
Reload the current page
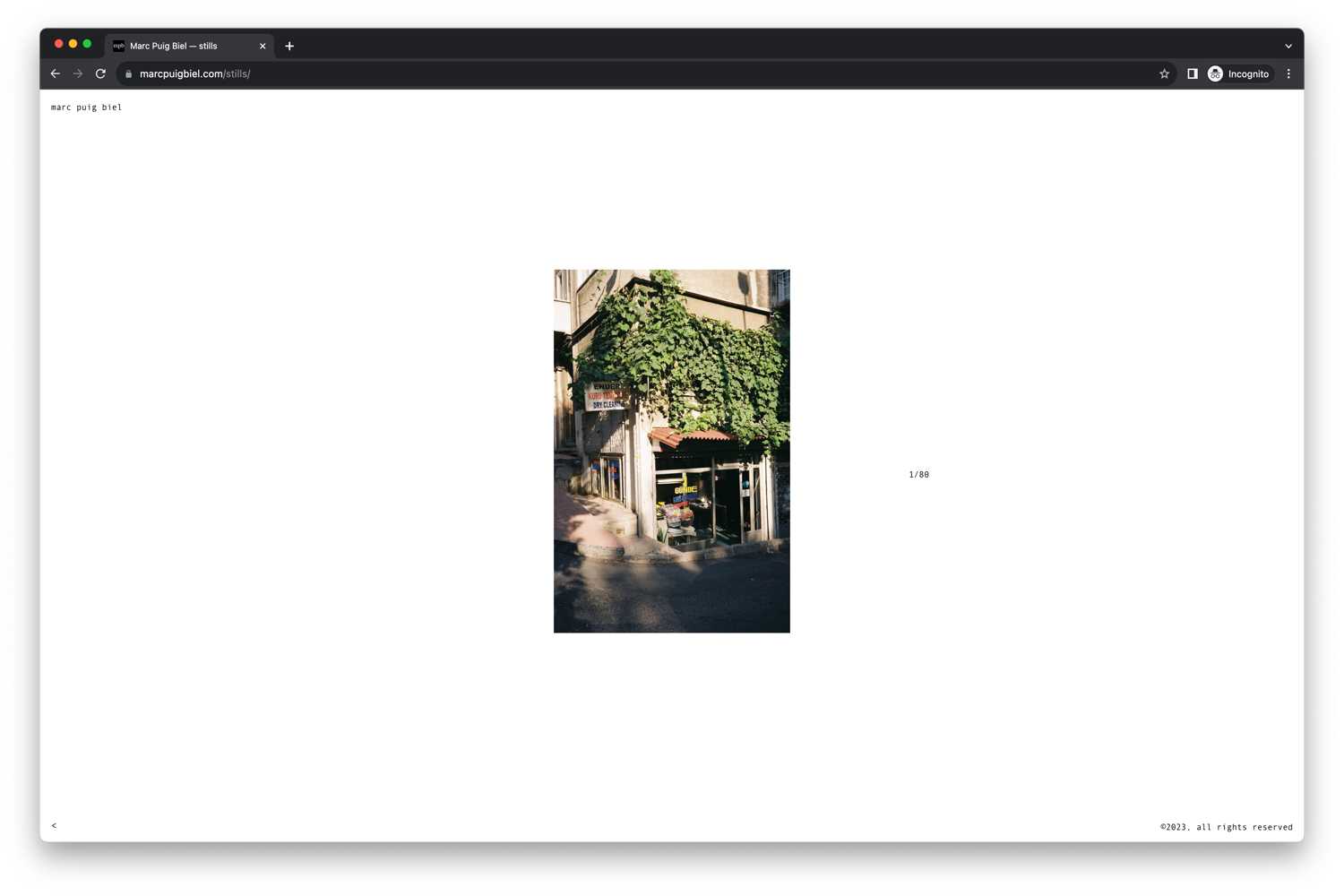click(x=99, y=73)
